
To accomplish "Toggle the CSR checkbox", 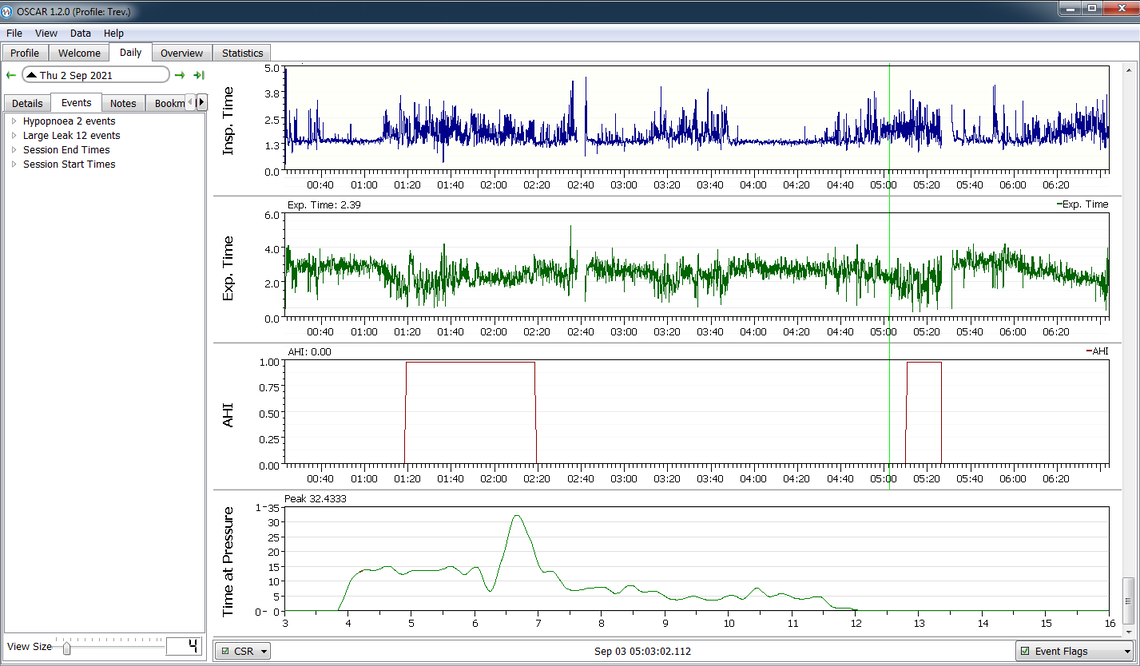I will [225, 651].
